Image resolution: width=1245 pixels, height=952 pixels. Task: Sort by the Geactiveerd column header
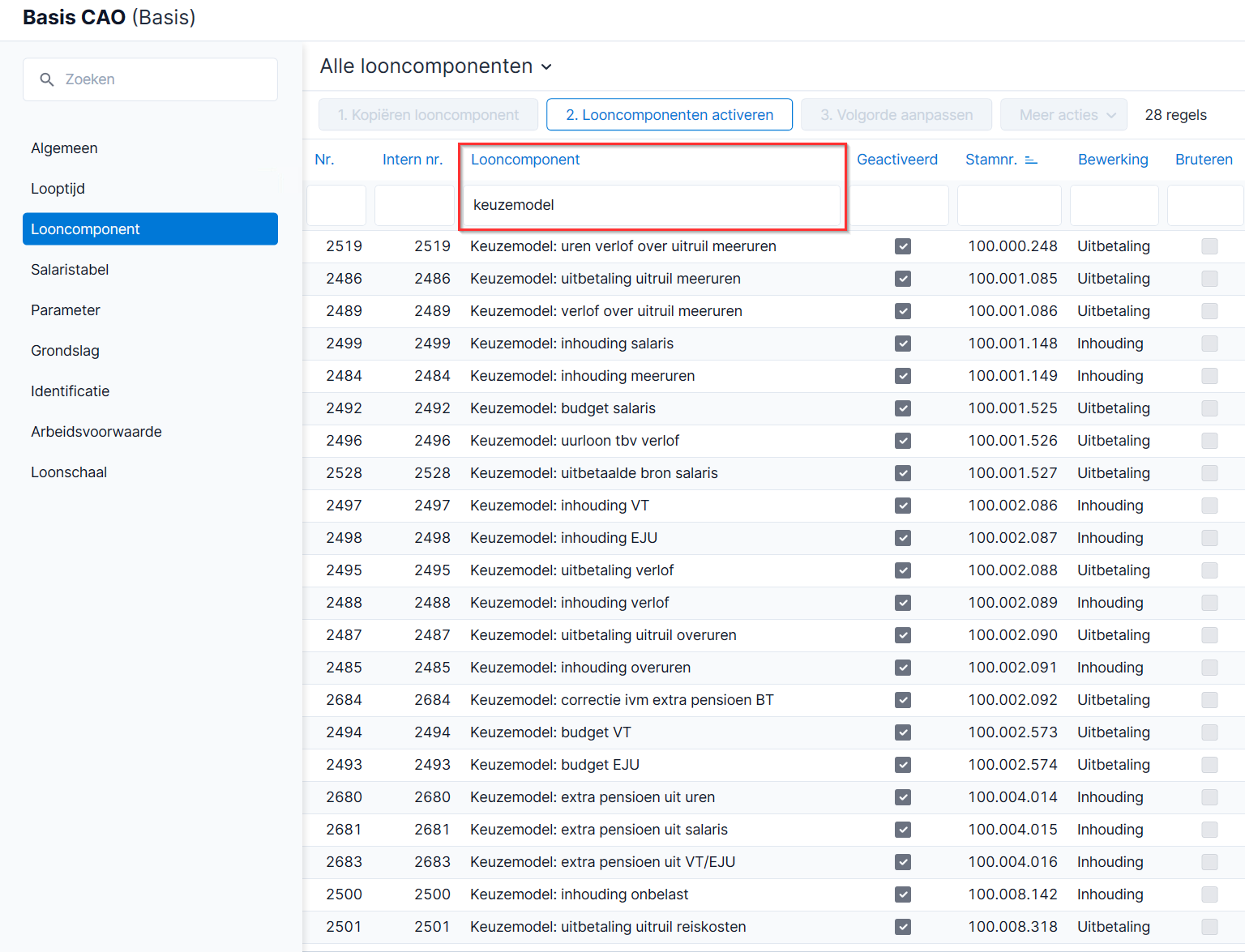click(x=897, y=160)
